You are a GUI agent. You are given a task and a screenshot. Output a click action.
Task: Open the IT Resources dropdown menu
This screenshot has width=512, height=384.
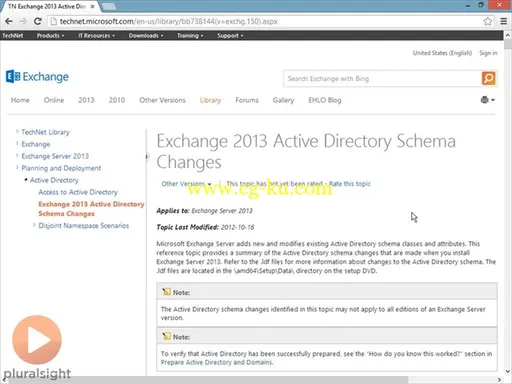pyautogui.click(x=96, y=35)
